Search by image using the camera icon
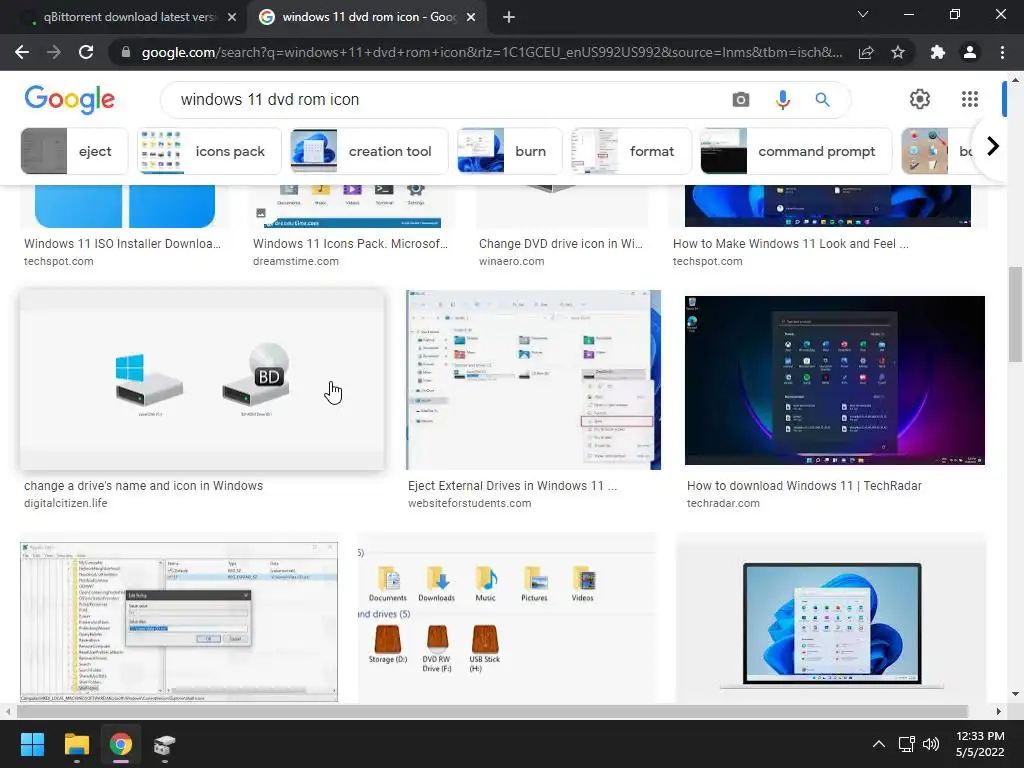Screen dimensions: 1024x768 741,99
